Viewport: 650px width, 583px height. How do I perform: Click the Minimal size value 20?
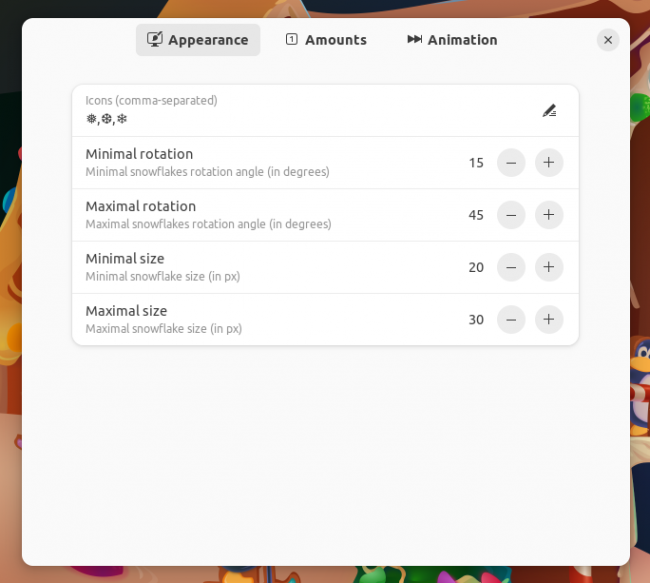click(x=476, y=267)
